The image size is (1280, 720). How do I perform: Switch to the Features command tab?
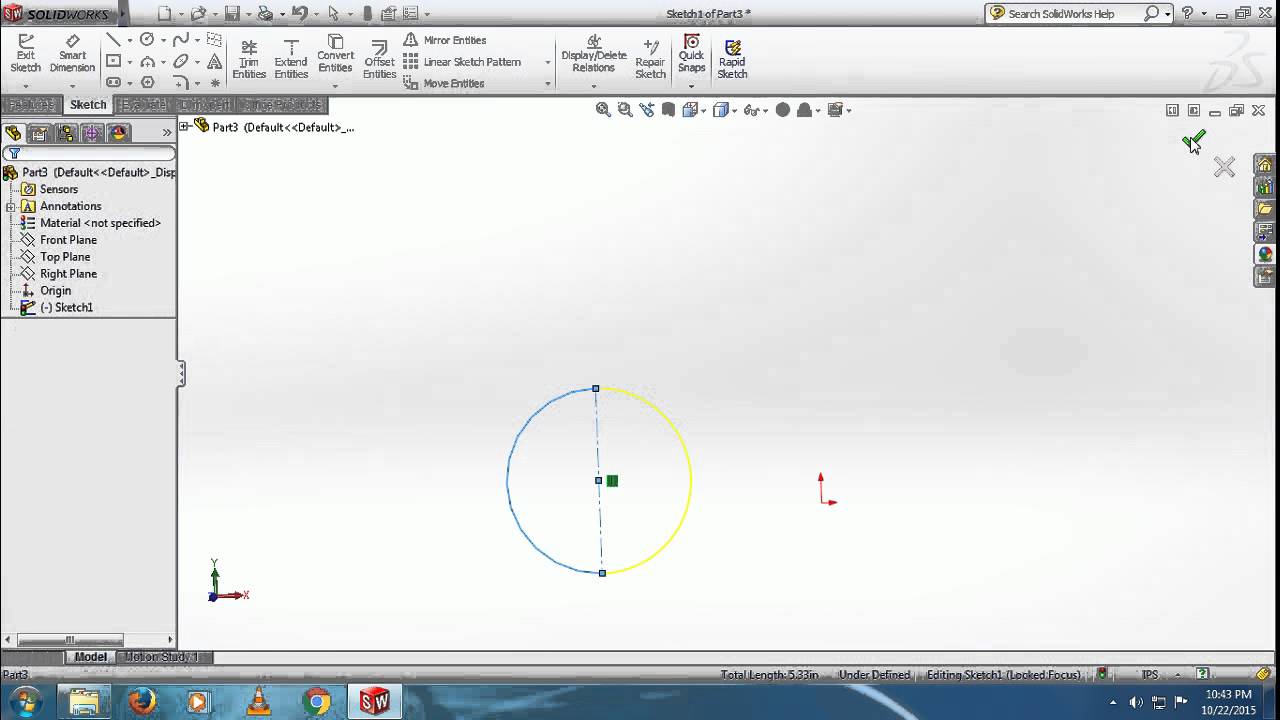31,104
